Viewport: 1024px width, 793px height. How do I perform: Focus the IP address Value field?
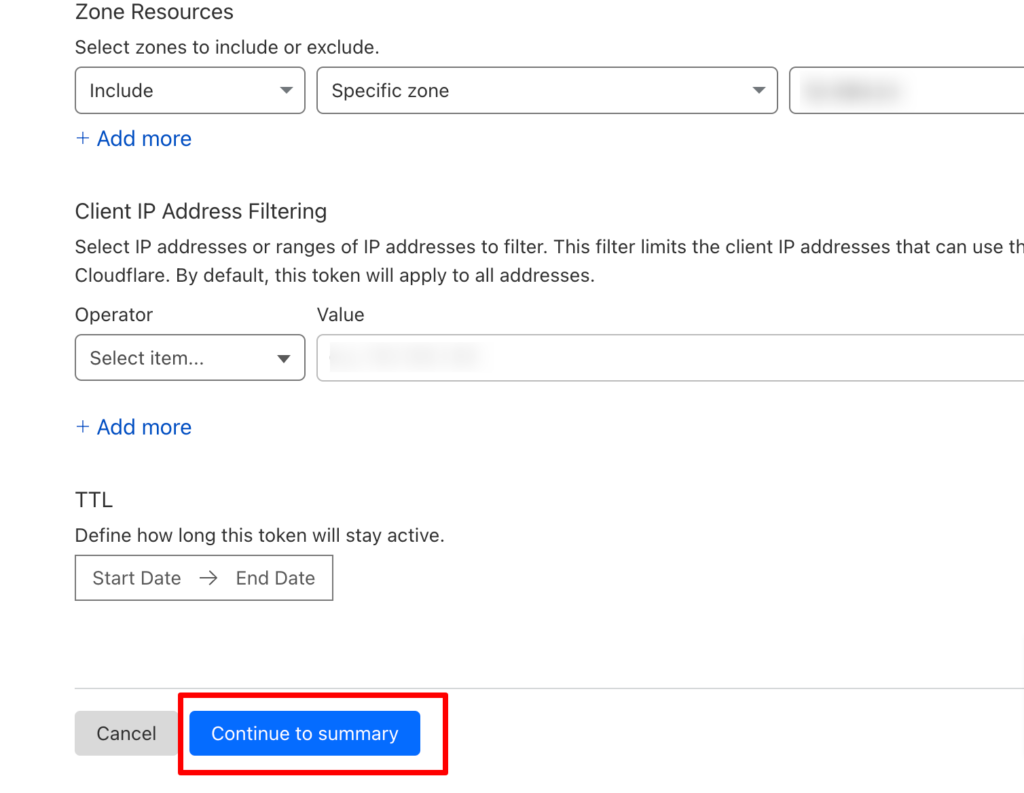670,358
